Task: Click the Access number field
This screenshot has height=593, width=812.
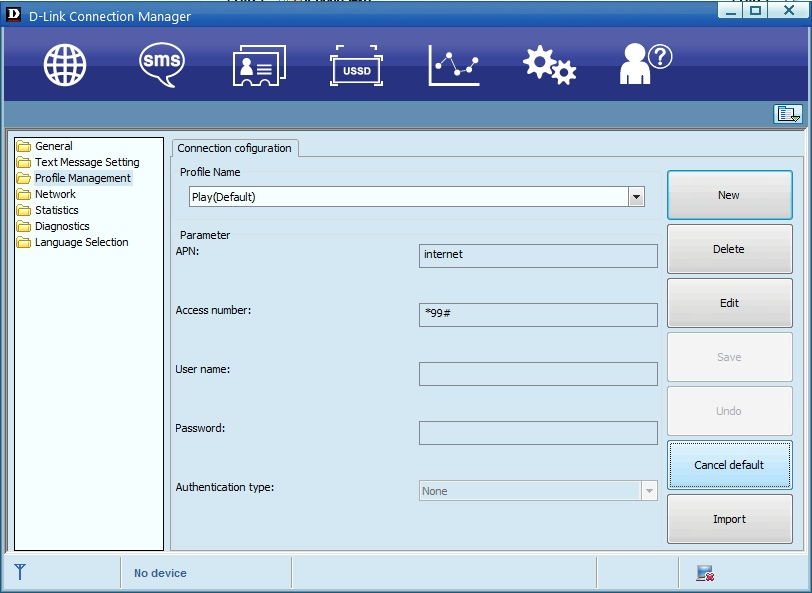Action: click(x=538, y=315)
